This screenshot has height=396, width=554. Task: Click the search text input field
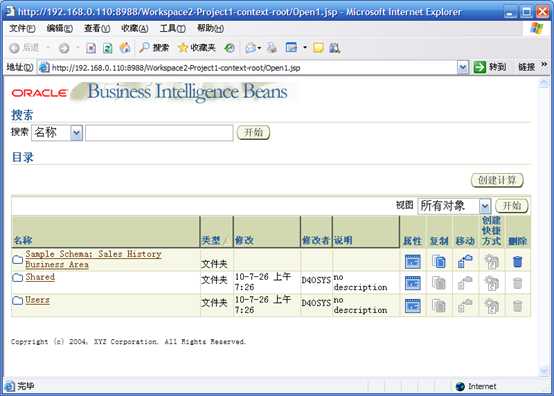tap(159, 133)
